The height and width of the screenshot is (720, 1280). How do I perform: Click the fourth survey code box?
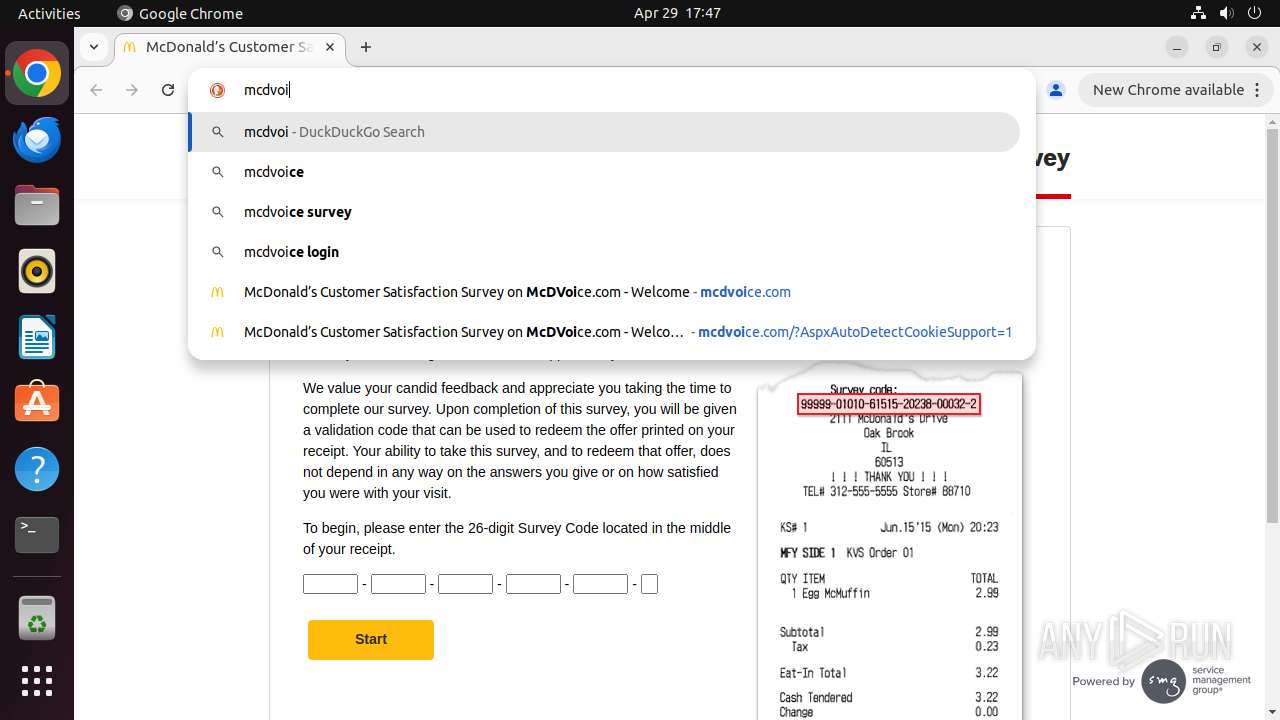pyautogui.click(x=533, y=584)
